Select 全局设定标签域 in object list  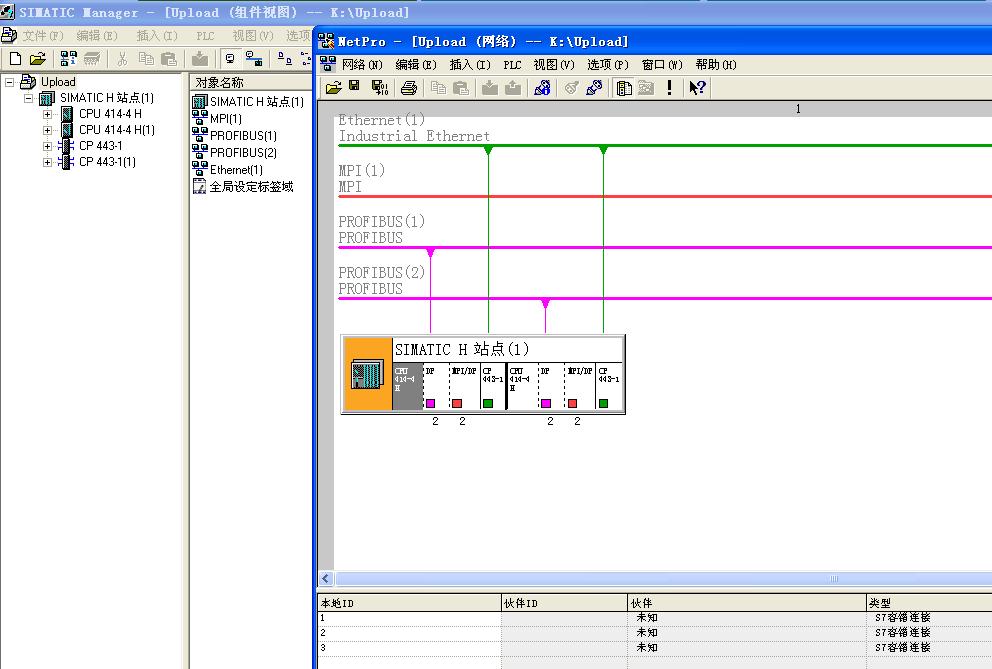251,187
